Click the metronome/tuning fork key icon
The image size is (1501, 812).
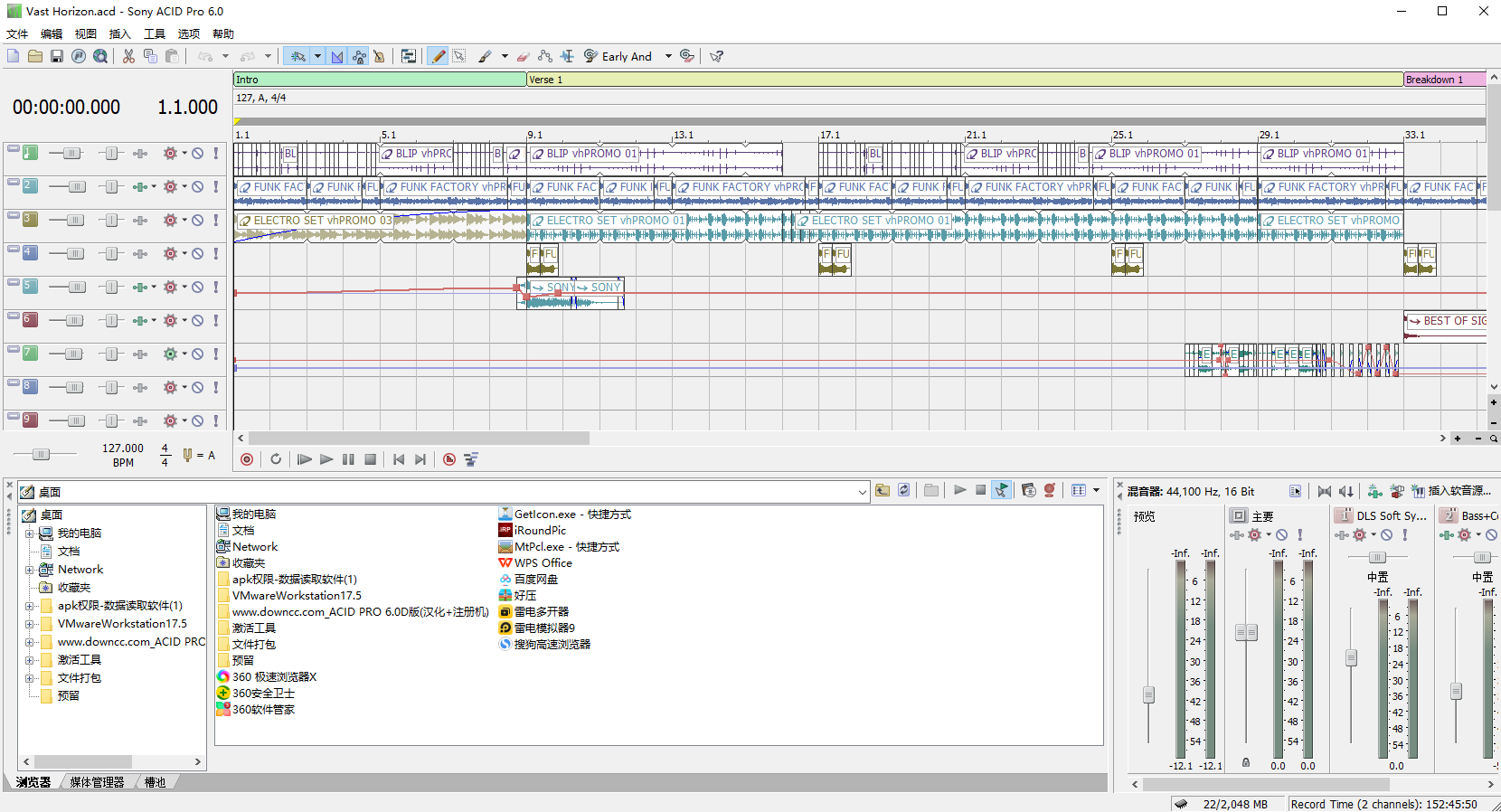pyautogui.click(x=187, y=455)
